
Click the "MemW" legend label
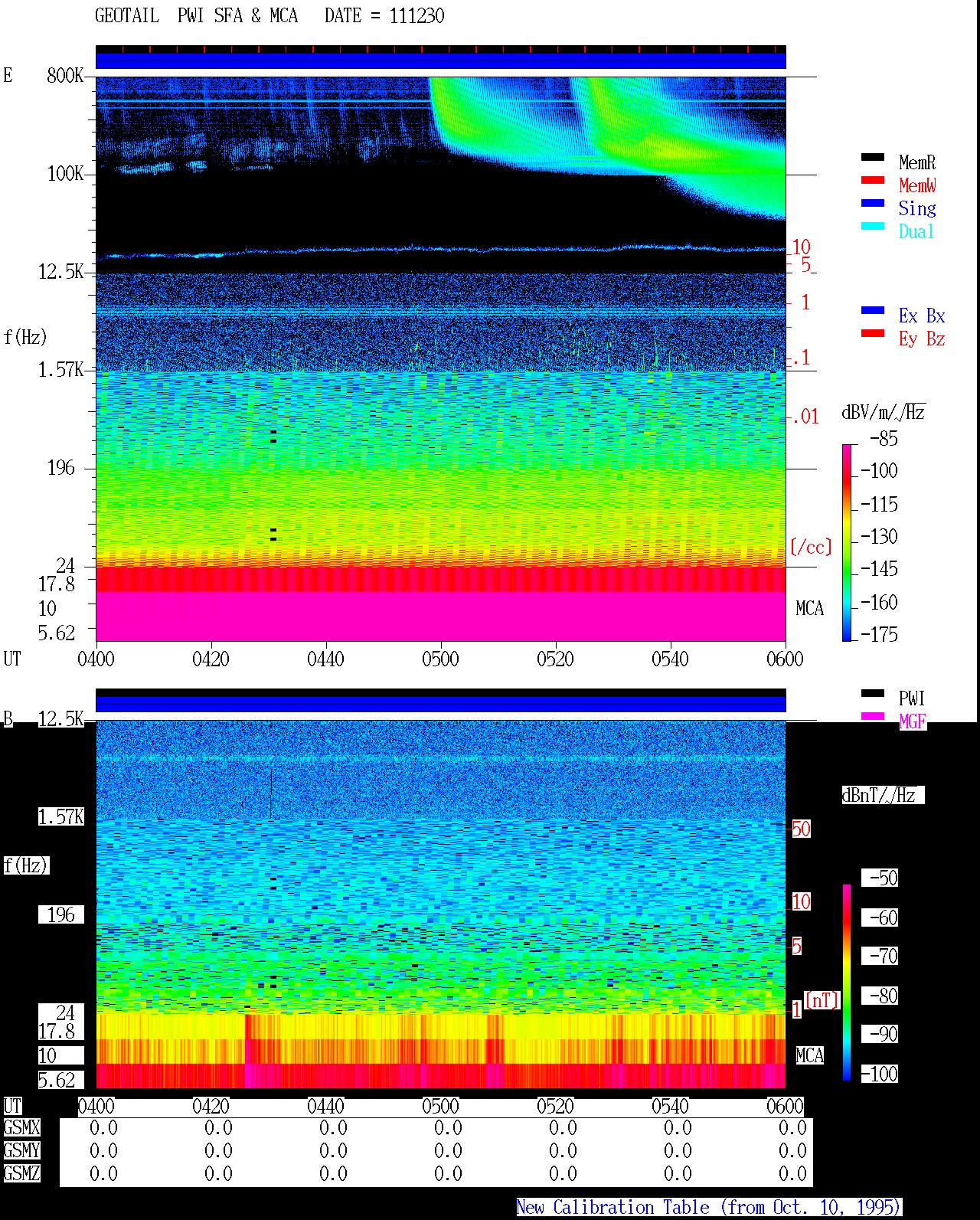coord(917,185)
